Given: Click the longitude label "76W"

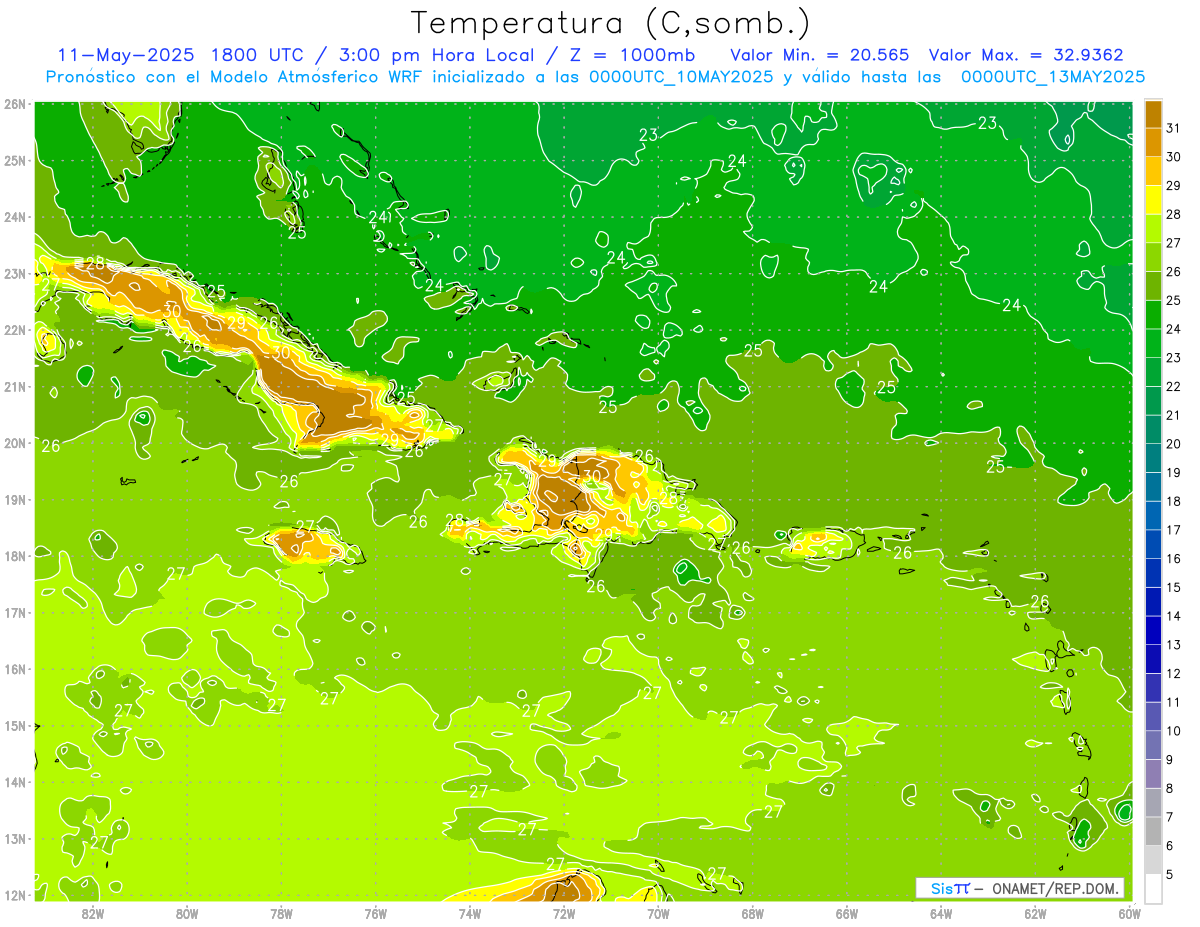Looking at the screenshot, I should (x=375, y=913).
